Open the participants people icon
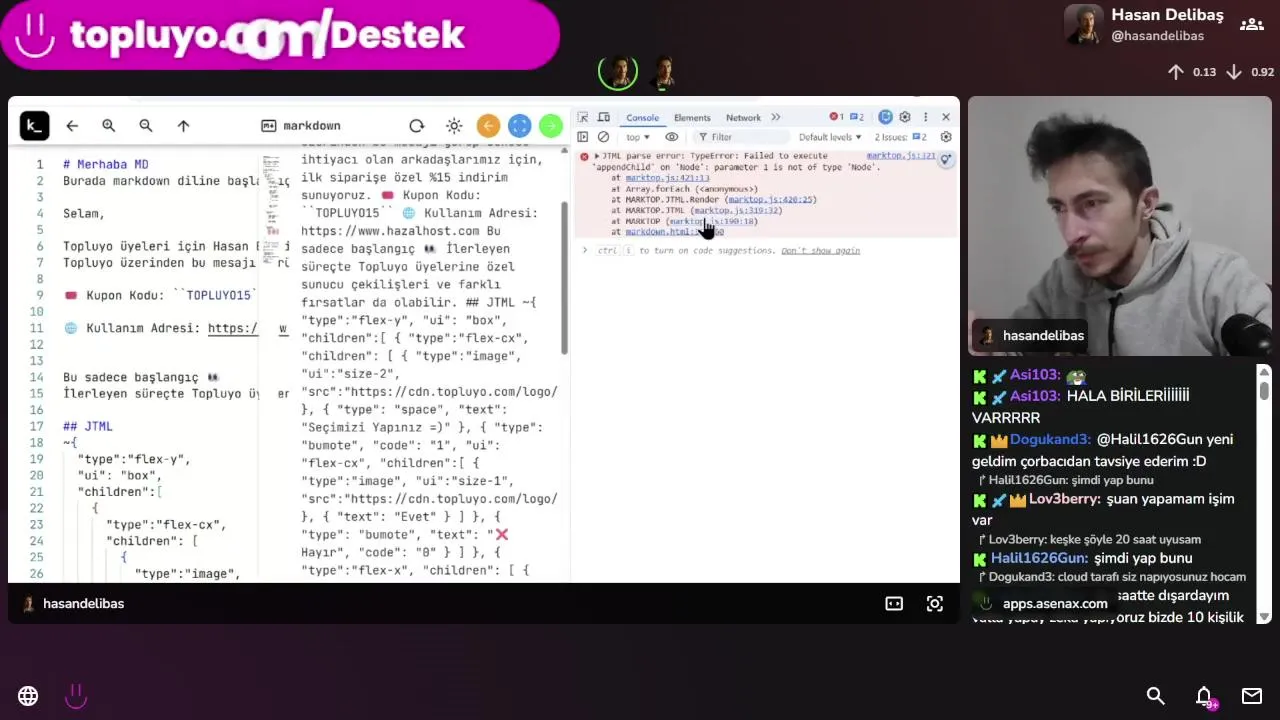The height and width of the screenshot is (720, 1280). click(x=1252, y=25)
